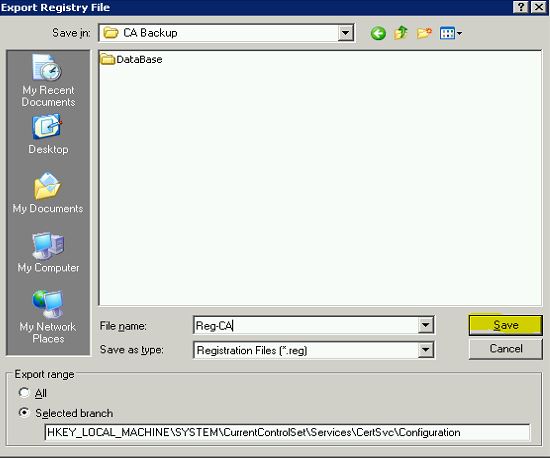Open My Recent Documents shortcut
The image size is (550, 458).
click(48, 81)
